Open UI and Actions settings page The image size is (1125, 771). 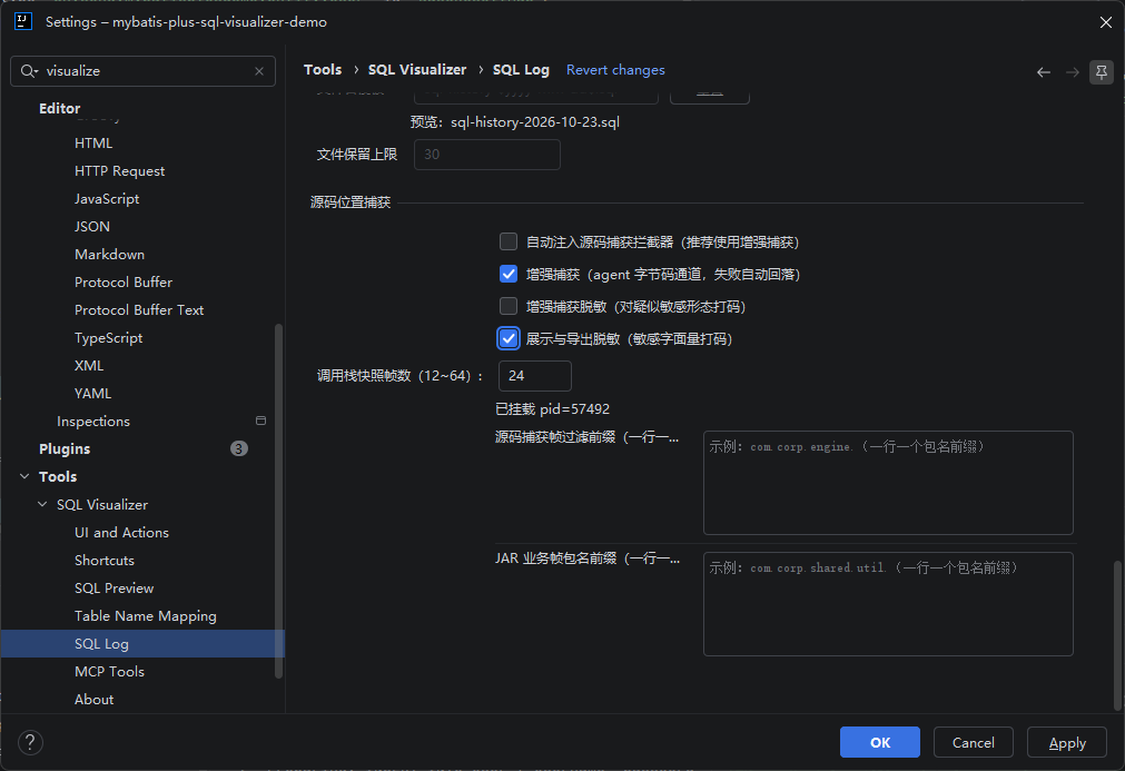click(121, 533)
